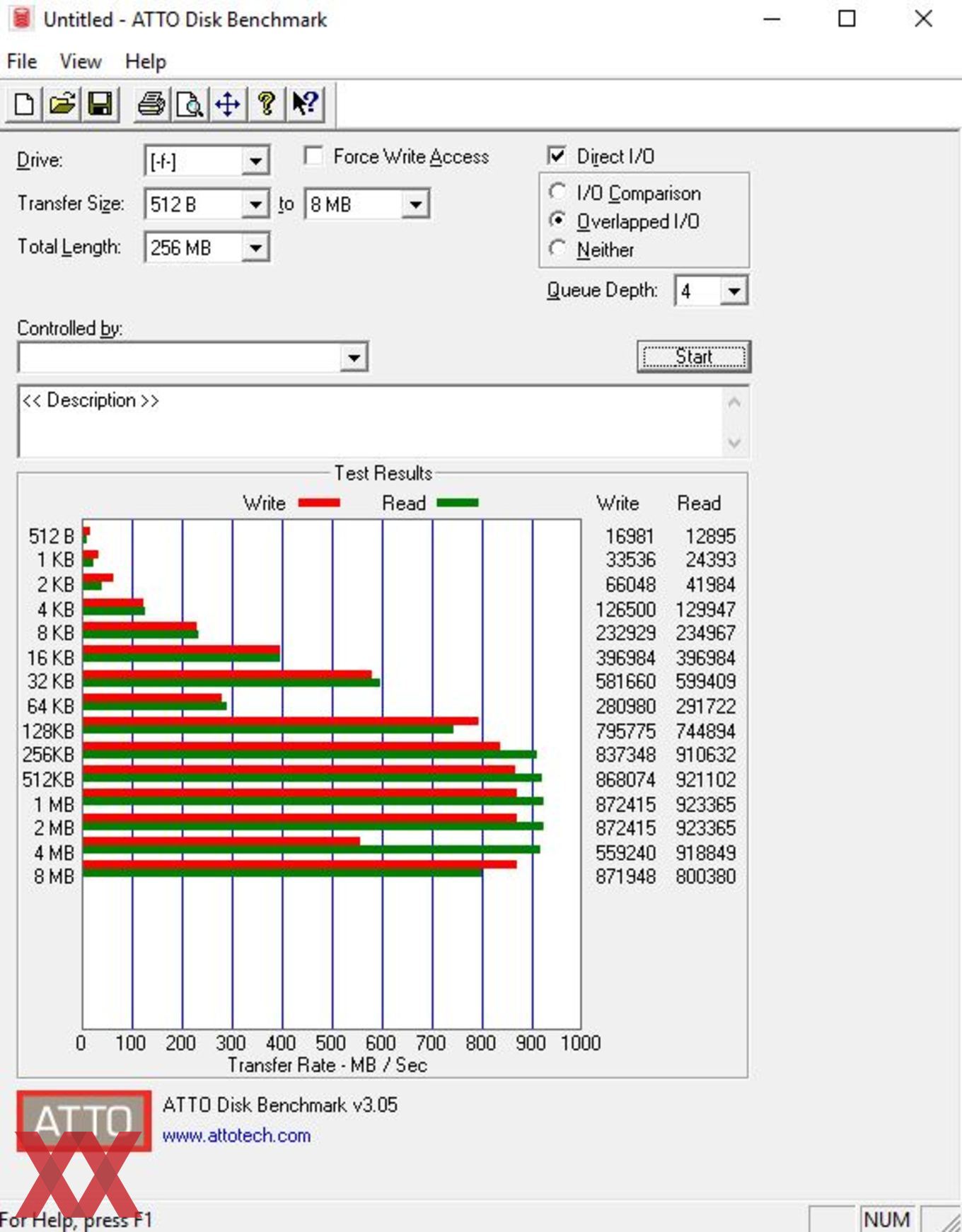Image resolution: width=962 pixels, height=1232 pixels.
Task: Click the Description box scroll down arrow
Action: [734, 443]
